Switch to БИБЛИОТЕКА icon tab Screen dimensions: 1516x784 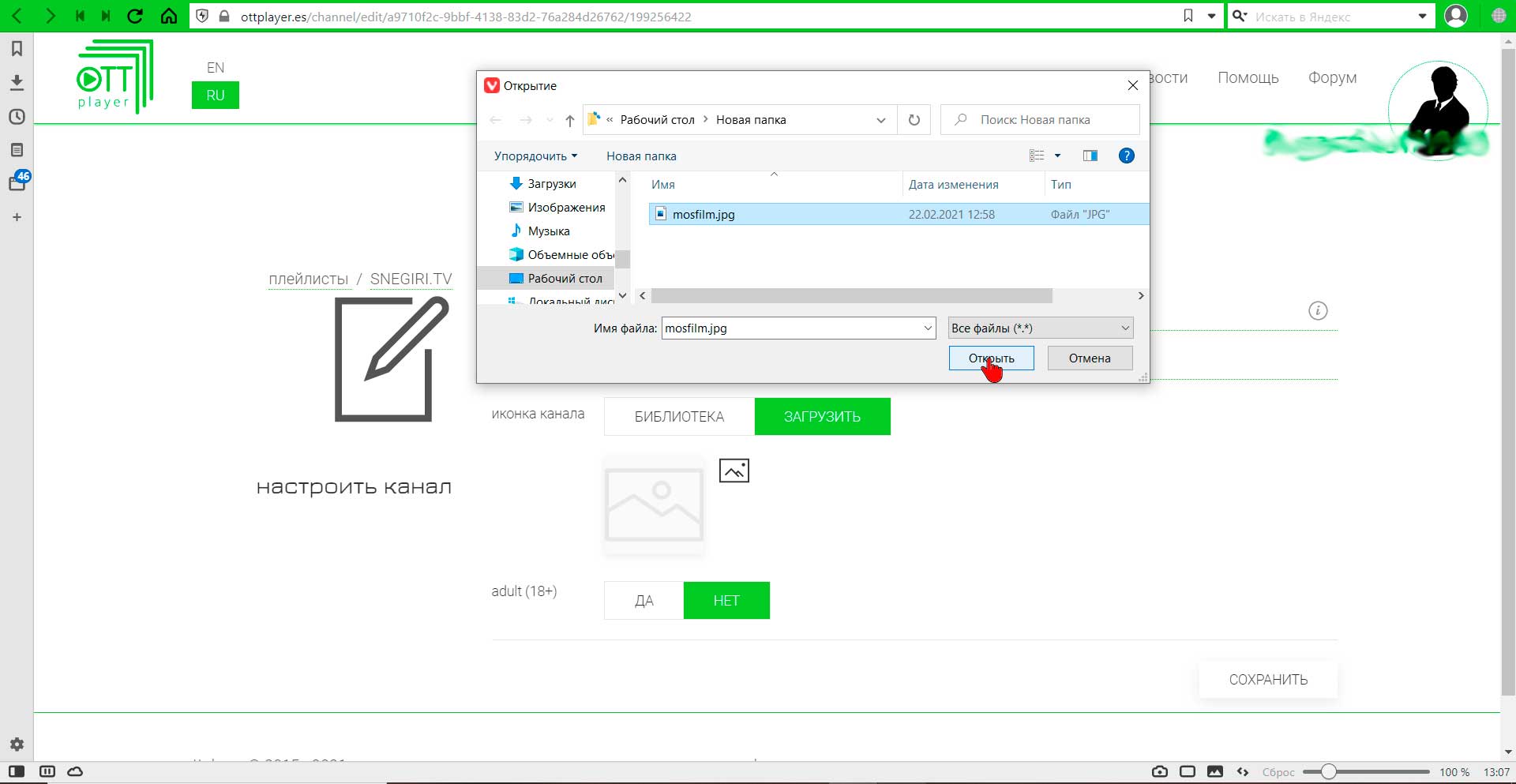[x=679, y=417]
